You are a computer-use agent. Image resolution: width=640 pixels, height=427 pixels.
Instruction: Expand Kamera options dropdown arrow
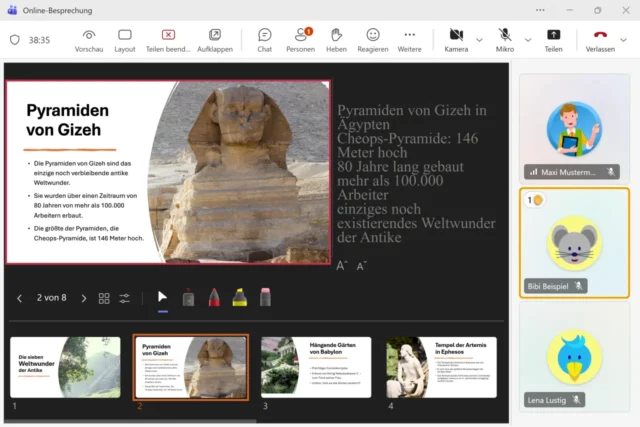pos(479,40)
